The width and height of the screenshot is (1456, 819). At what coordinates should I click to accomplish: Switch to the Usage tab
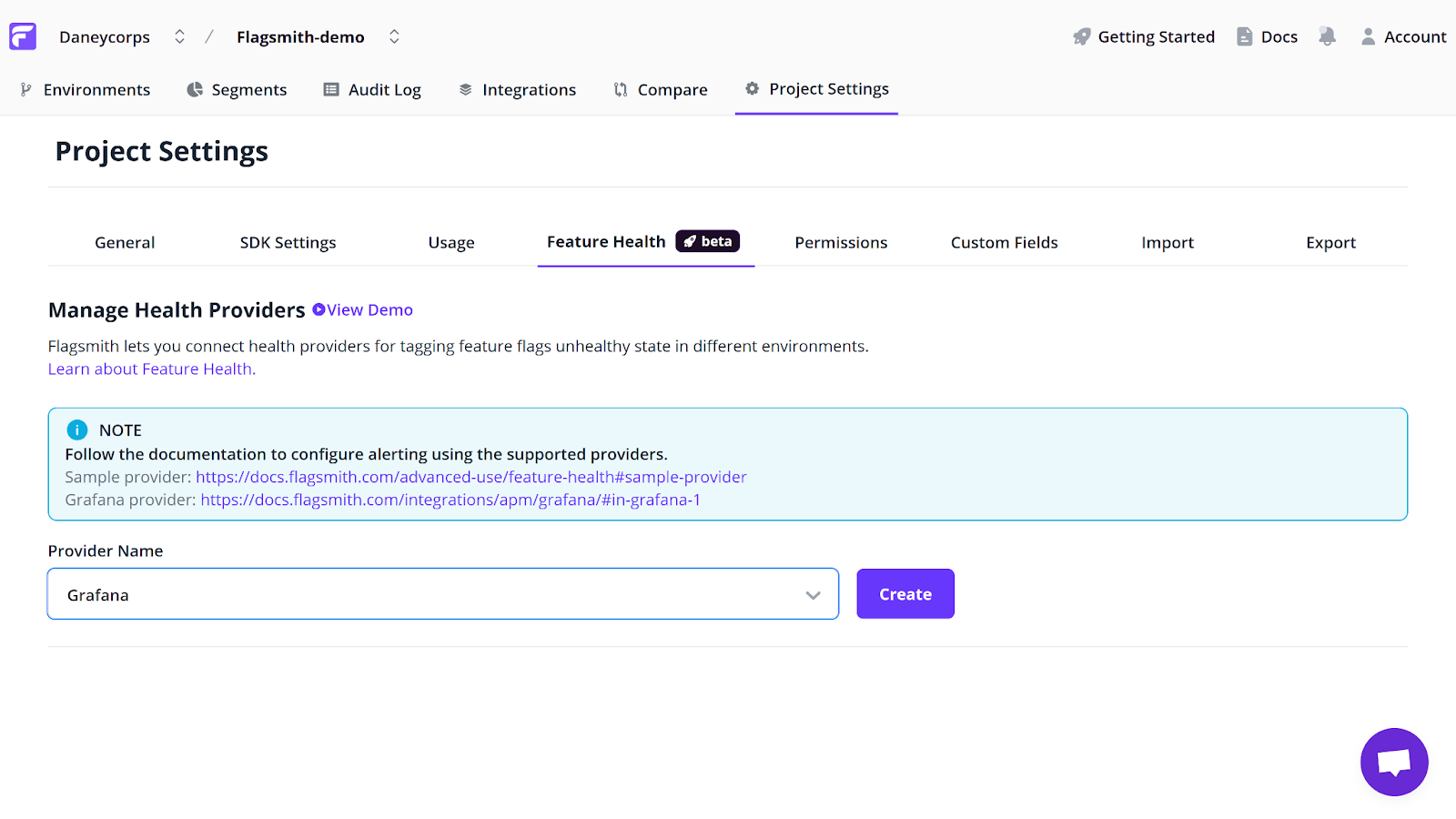[x=451, y=243]
